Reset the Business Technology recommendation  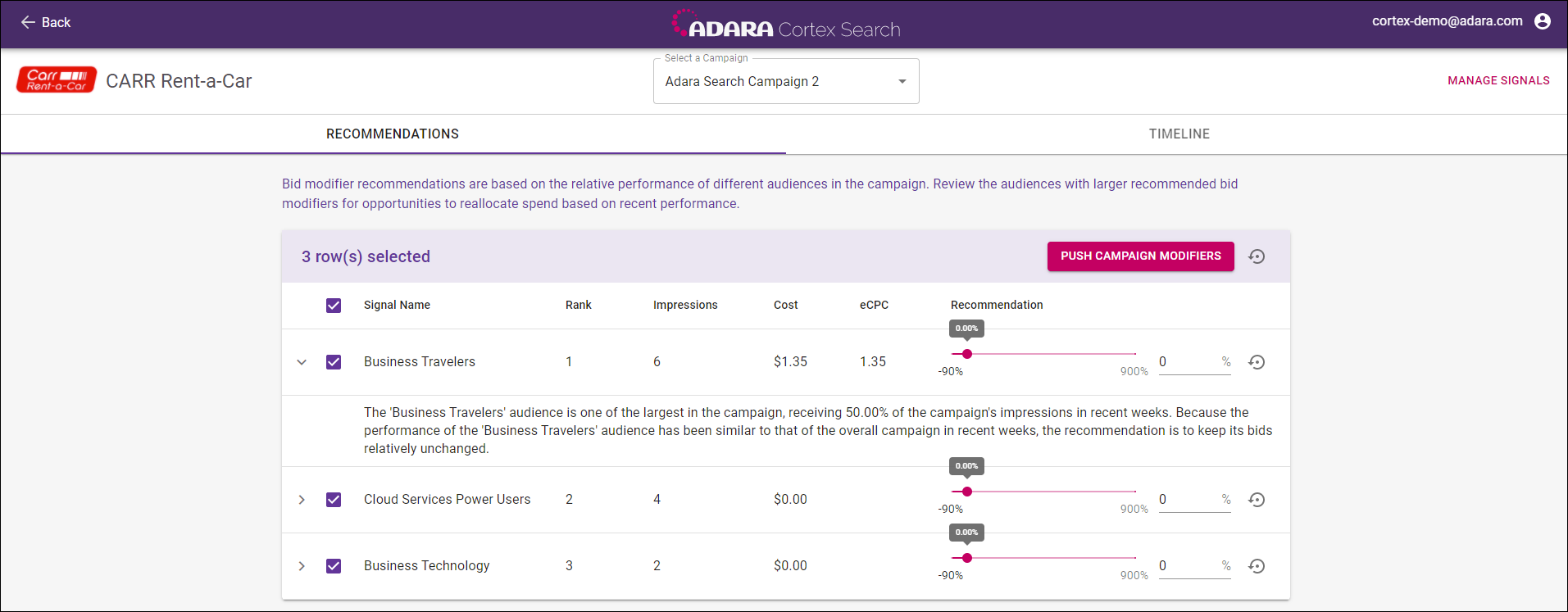tap(1257, 566)
